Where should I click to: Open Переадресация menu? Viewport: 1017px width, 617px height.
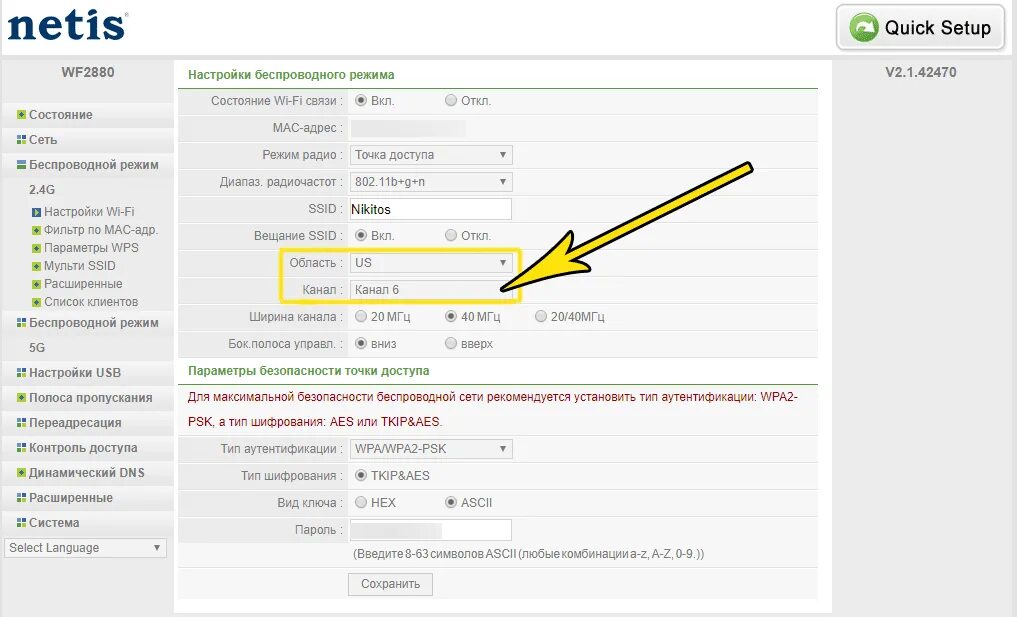click(x=75, y=422)
